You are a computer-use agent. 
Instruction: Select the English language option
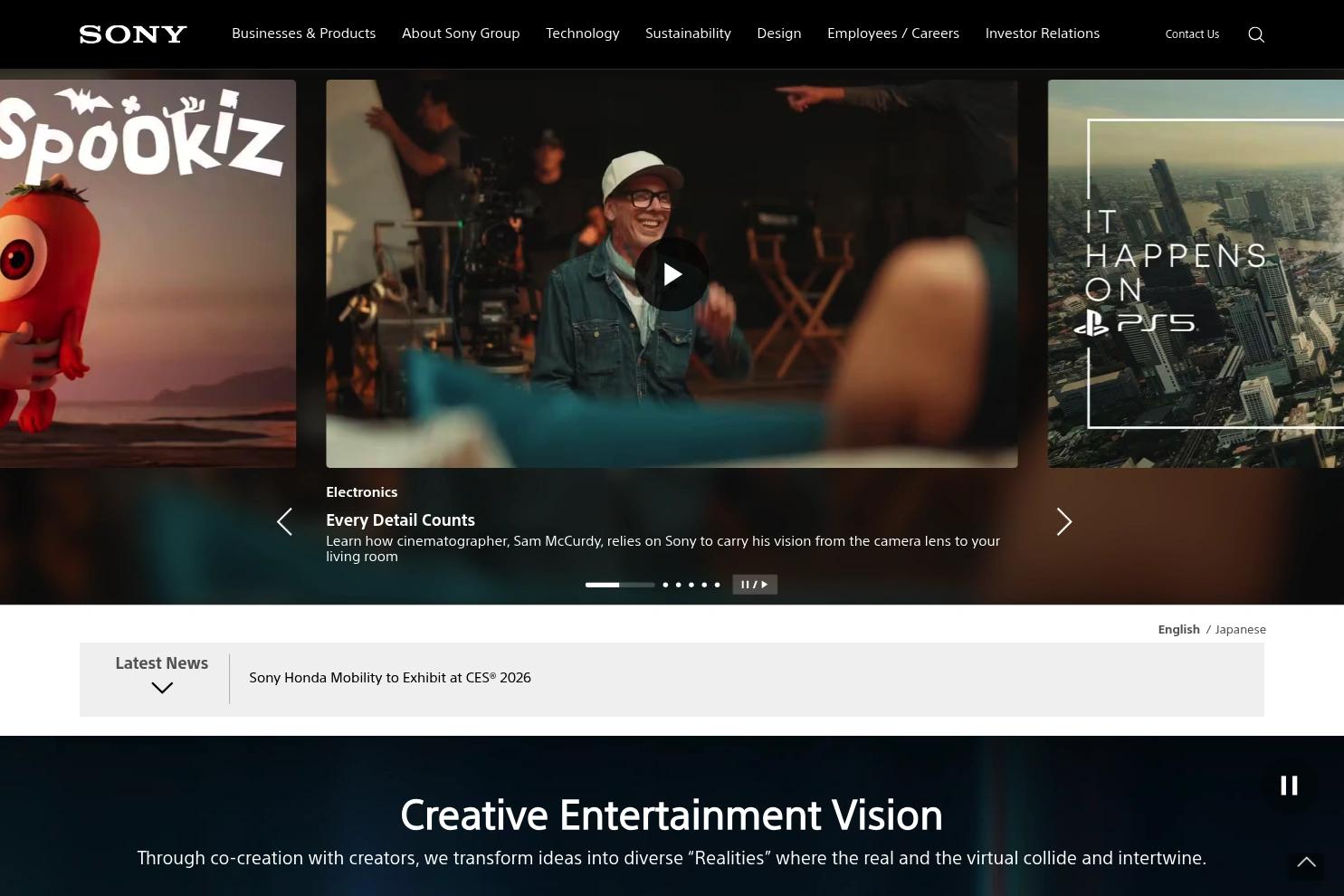coord(1178,630)
